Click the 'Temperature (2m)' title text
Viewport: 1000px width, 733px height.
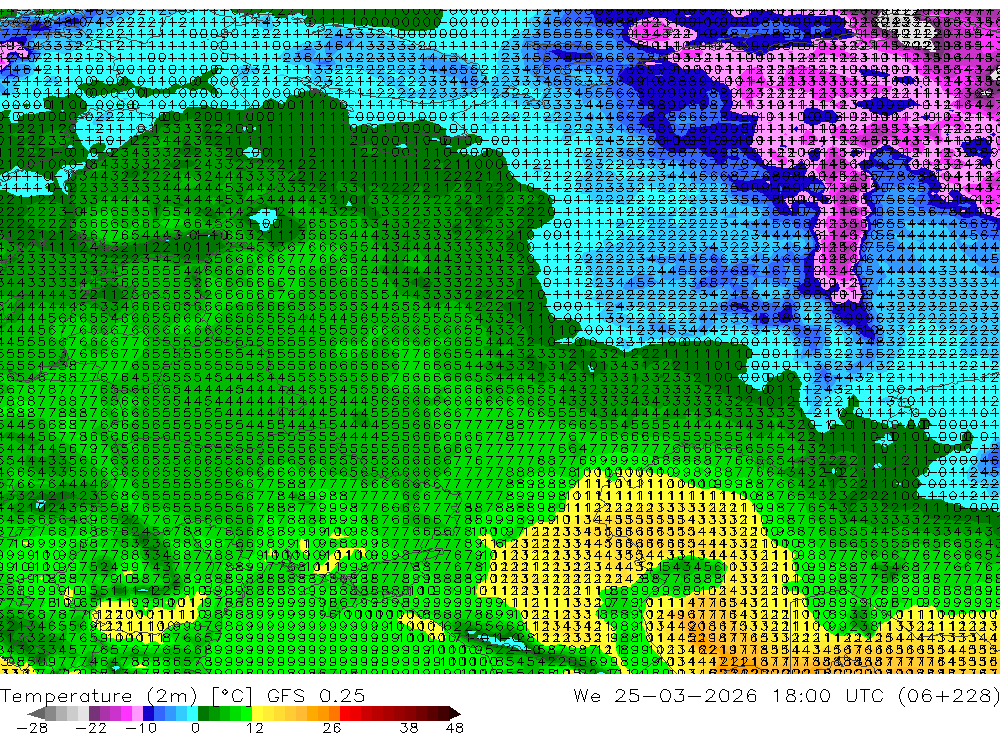[x=99, y=696]
